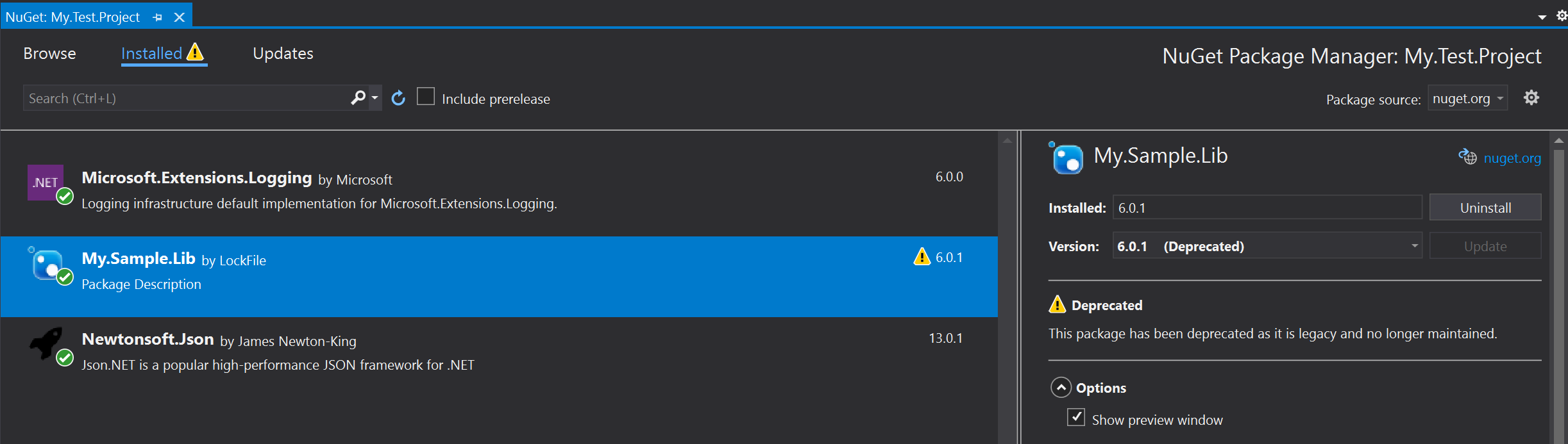Click the refresh packages icon

[398, 97]
